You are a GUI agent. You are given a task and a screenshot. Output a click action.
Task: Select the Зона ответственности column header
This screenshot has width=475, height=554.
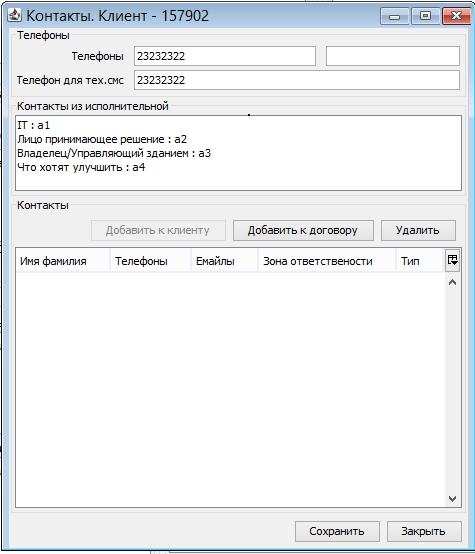(x=327, y=261)
